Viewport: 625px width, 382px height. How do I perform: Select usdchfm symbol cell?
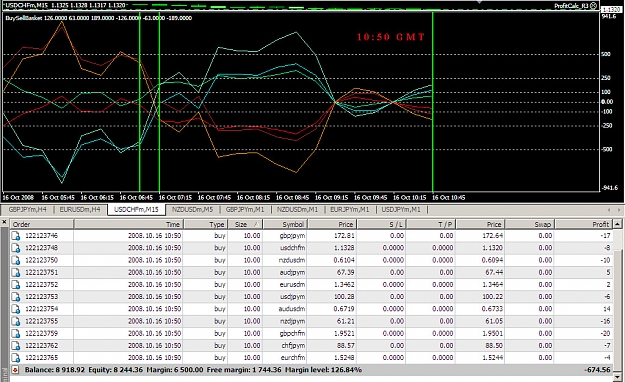tap(292, 248)
